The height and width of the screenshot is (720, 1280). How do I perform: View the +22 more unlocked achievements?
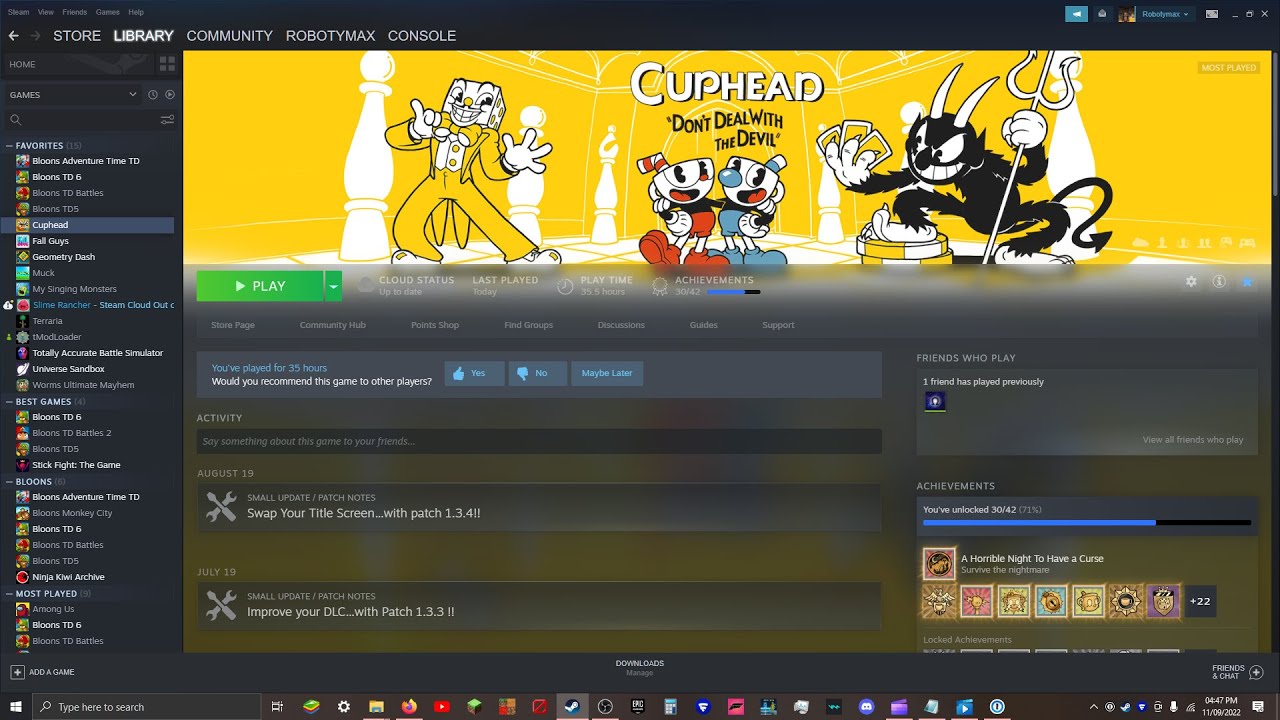tap(1200, 601)
